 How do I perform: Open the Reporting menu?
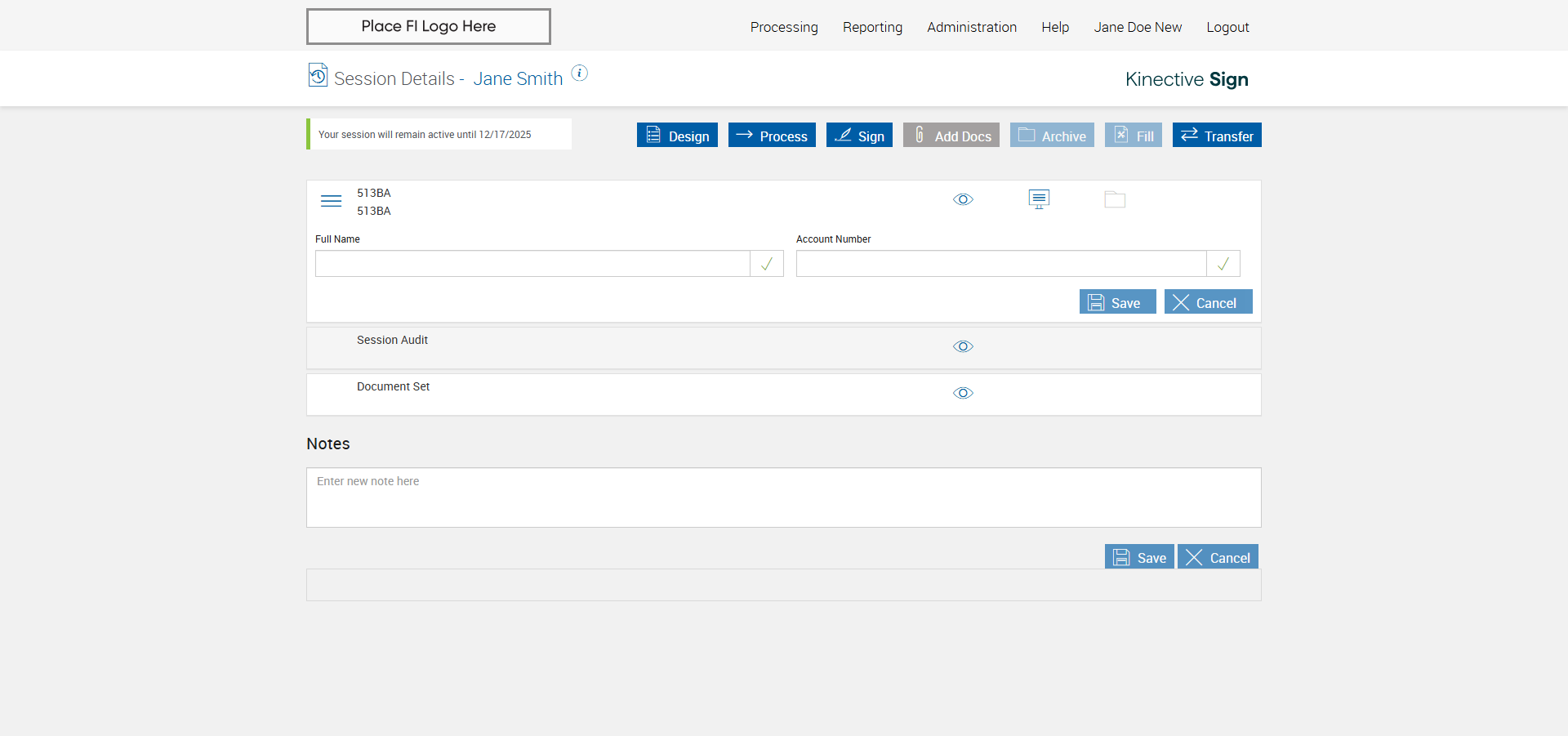coord(872,27)
